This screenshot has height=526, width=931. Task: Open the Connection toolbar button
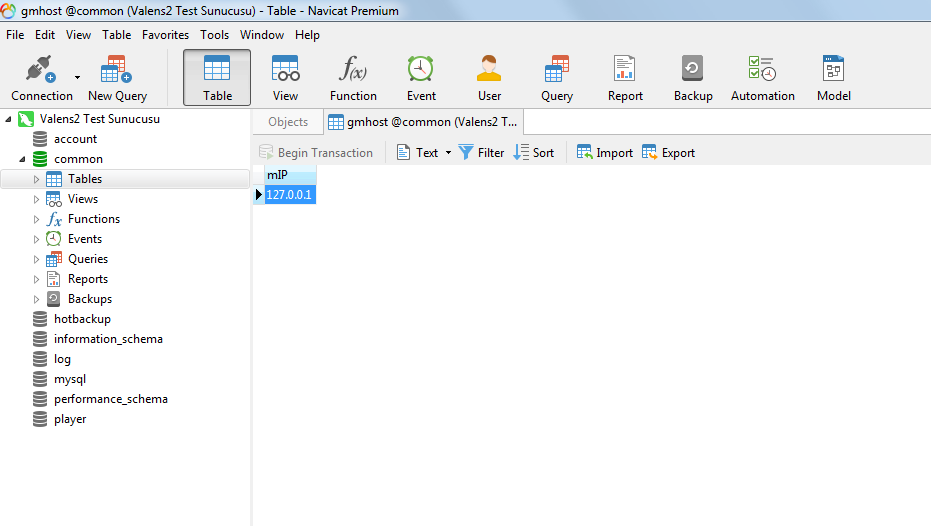coord(42,78)
